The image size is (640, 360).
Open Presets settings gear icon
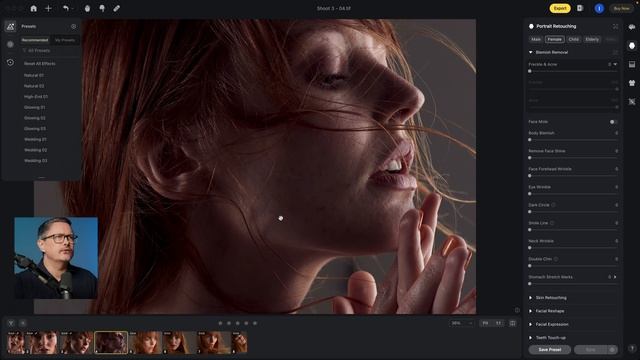click(x=73, y=27)
